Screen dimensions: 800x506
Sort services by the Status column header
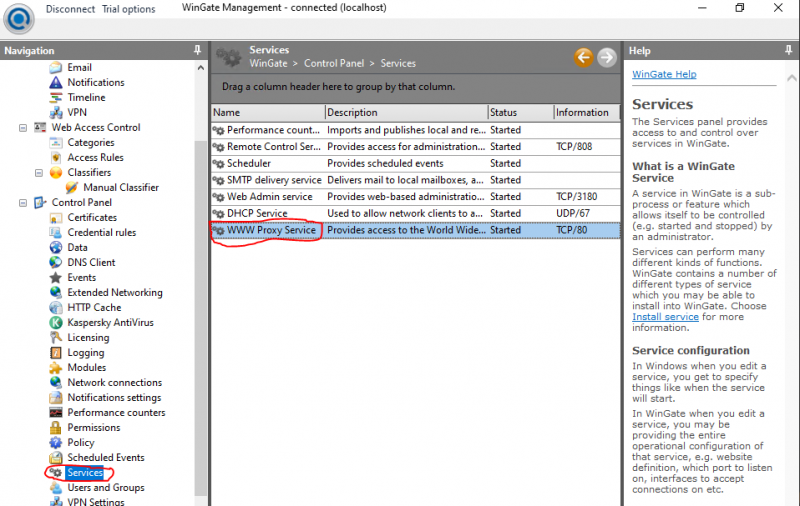[519, 113]
